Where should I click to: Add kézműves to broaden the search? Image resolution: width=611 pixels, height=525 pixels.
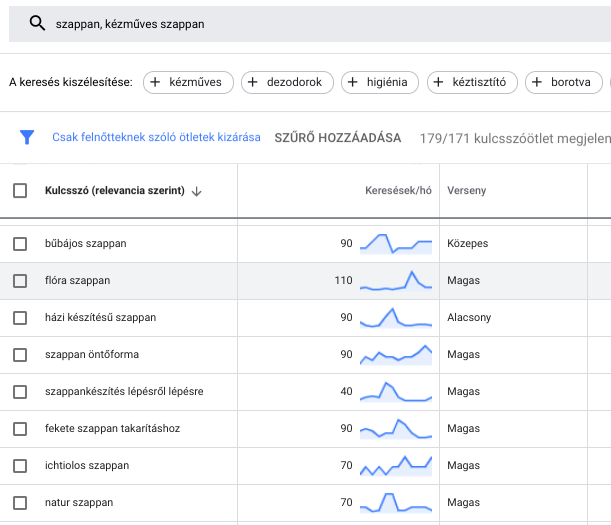click(x=188, y=82)
